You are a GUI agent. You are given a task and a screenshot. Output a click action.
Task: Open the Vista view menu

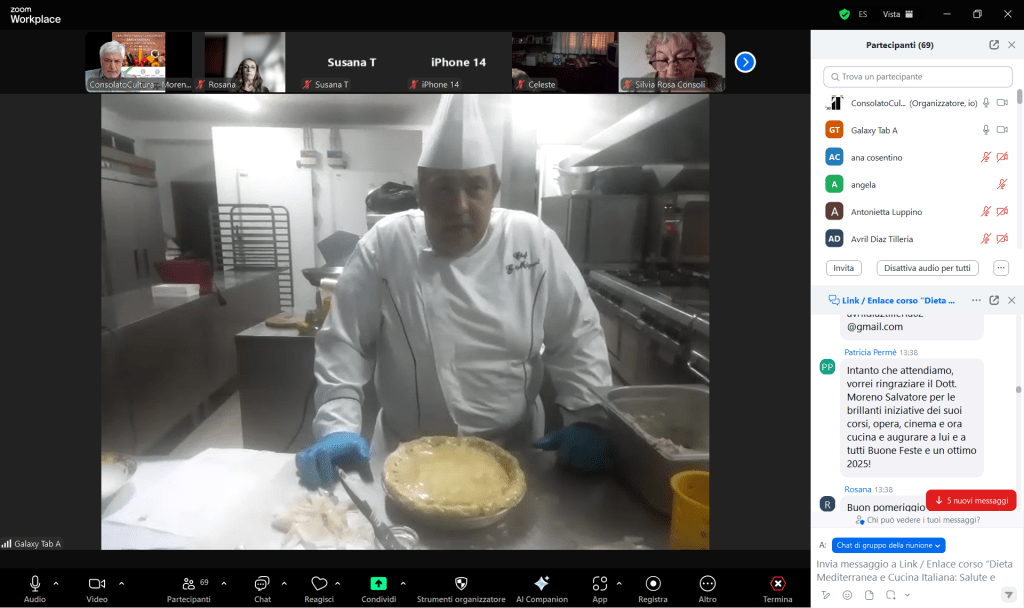click(x=897, y=14)
